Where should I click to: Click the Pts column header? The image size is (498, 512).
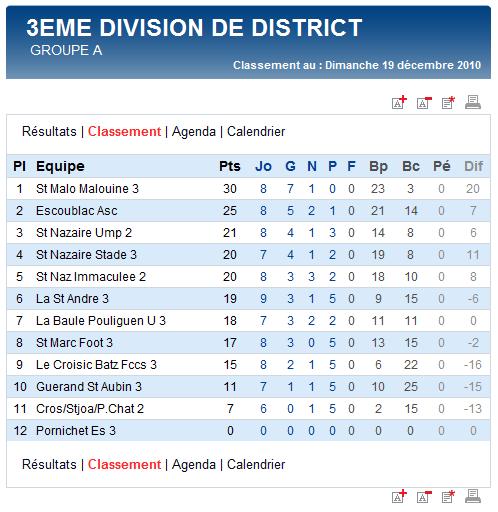tap(230, 166)
